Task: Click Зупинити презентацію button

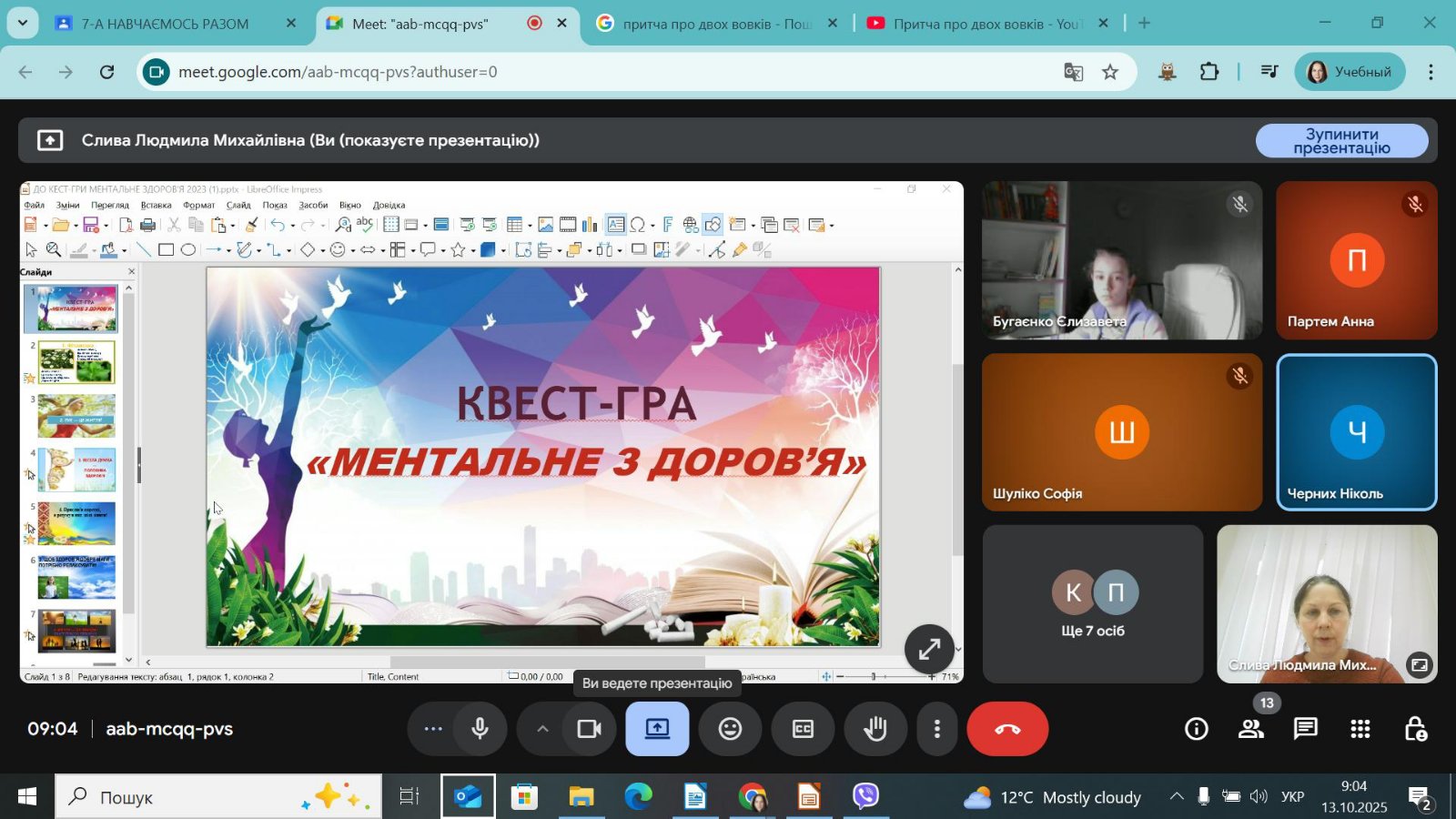Action: [x=1341, y=141]
